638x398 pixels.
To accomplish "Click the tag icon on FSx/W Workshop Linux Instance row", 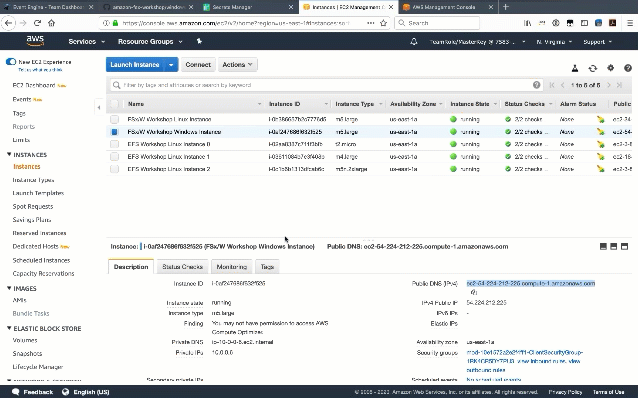I will (x=601, y=119).
